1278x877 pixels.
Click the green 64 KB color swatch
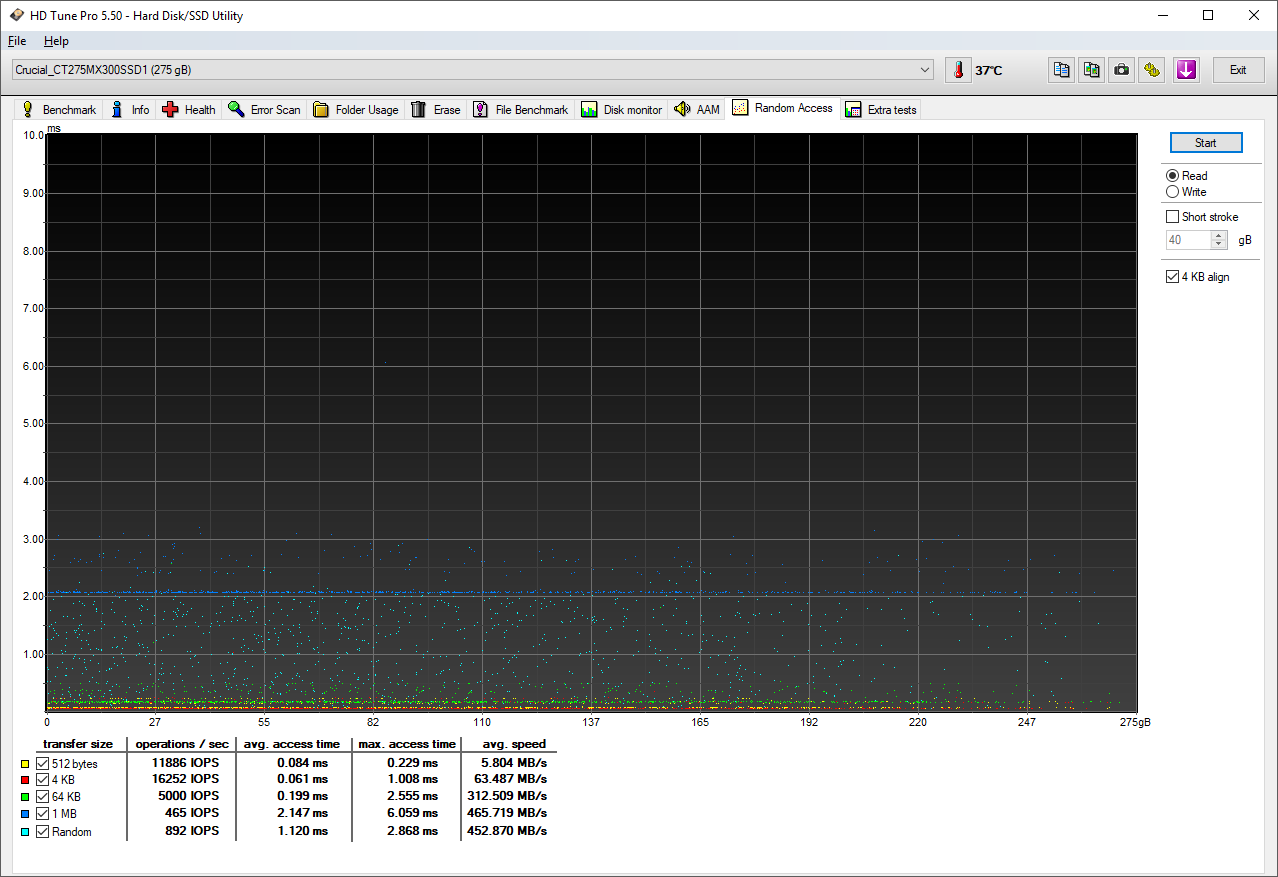point(24,797)
